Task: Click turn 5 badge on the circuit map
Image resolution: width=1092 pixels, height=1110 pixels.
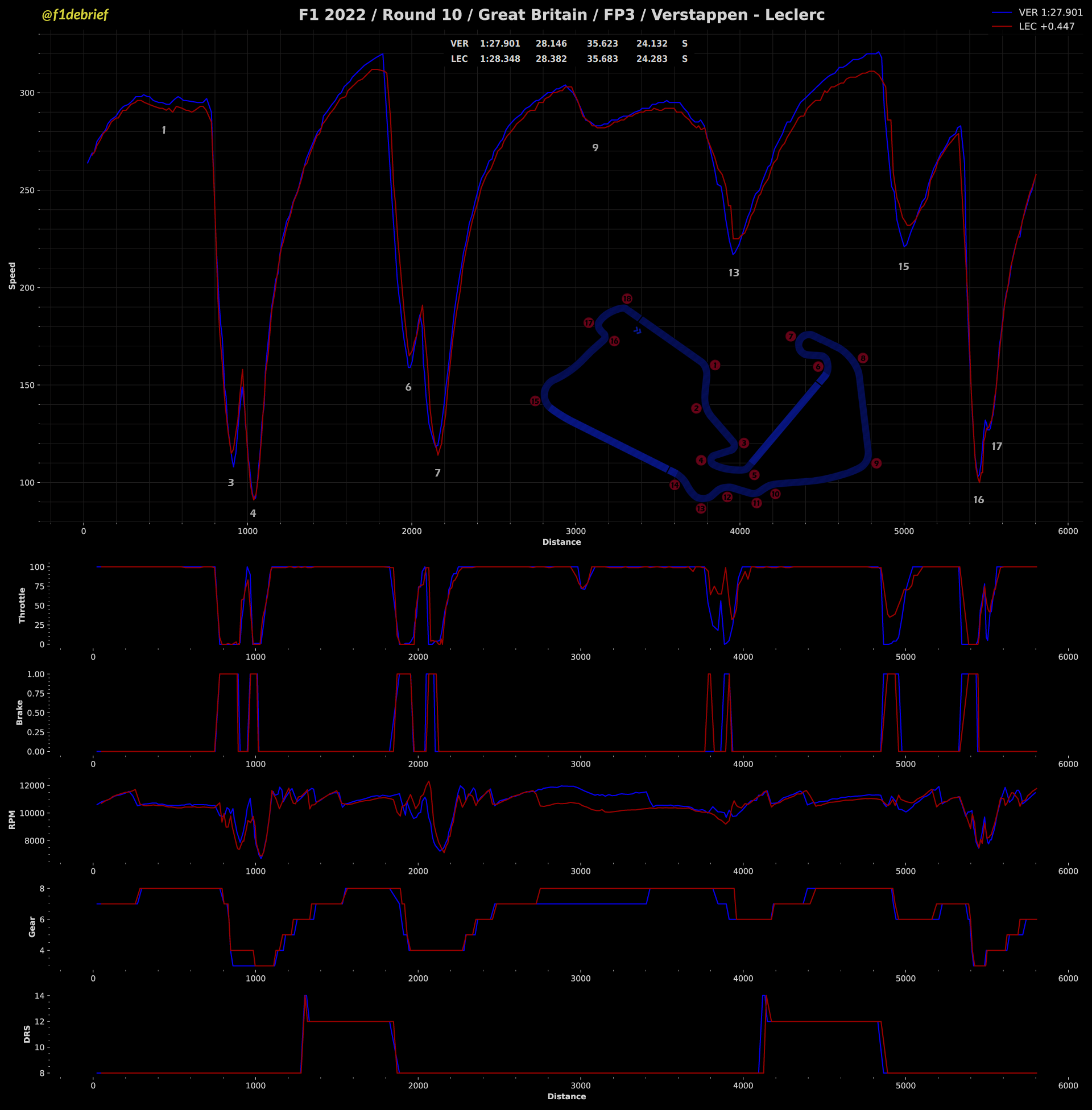Action: 754,475
